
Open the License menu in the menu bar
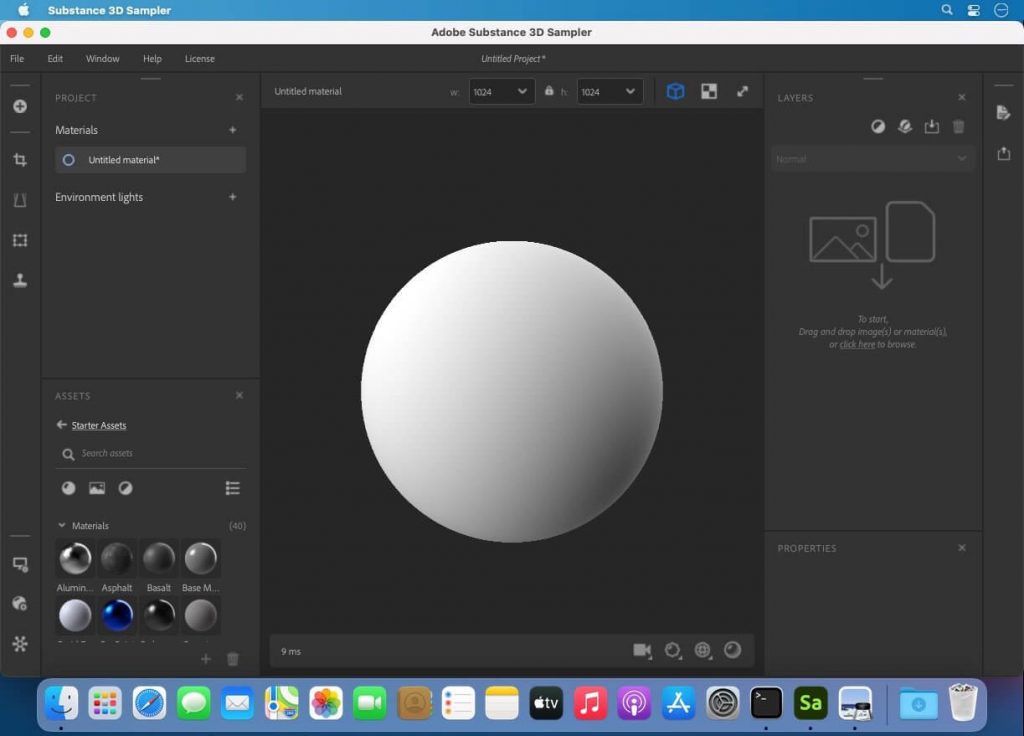point(199,58)
